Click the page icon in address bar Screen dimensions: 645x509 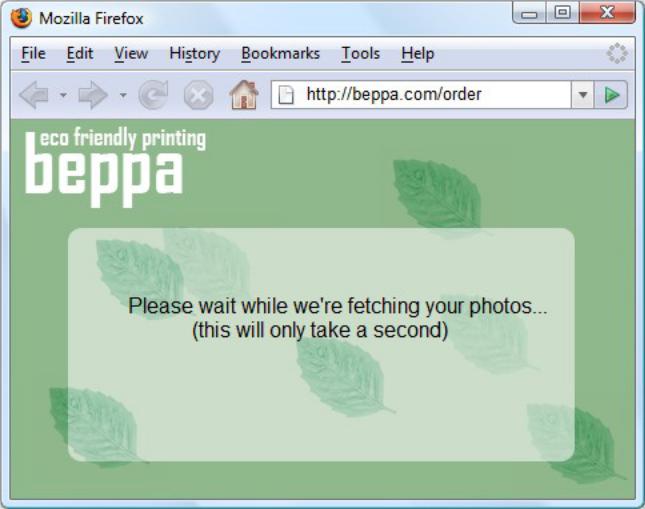coord(286,95)
